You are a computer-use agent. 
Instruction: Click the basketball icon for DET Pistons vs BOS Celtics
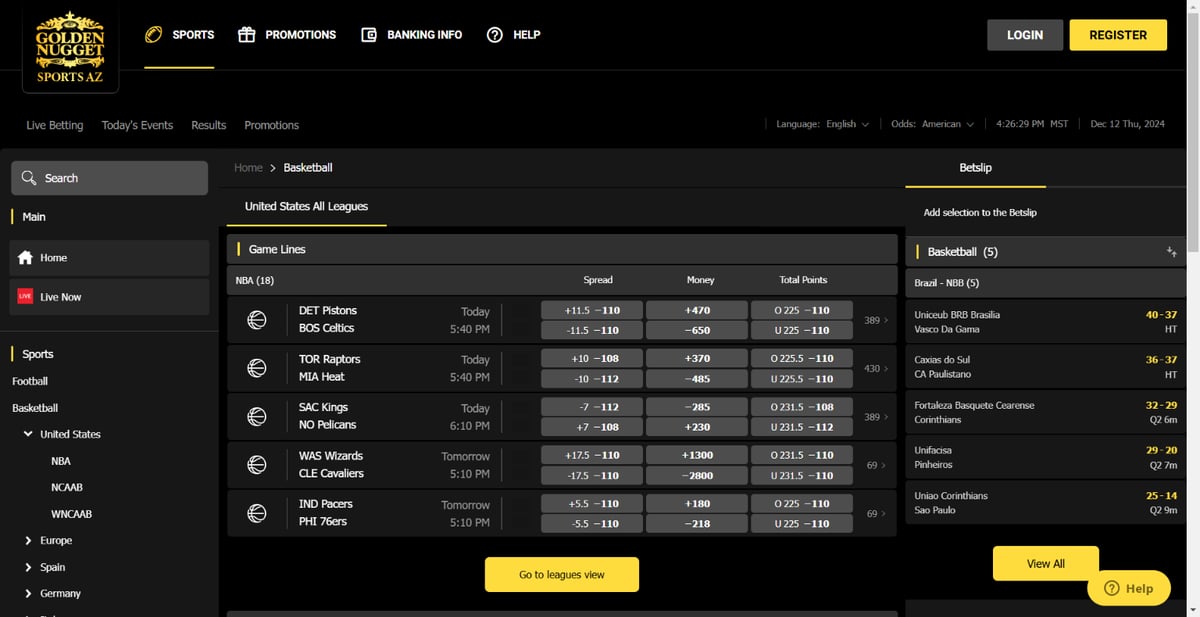(x=257, y=319)
